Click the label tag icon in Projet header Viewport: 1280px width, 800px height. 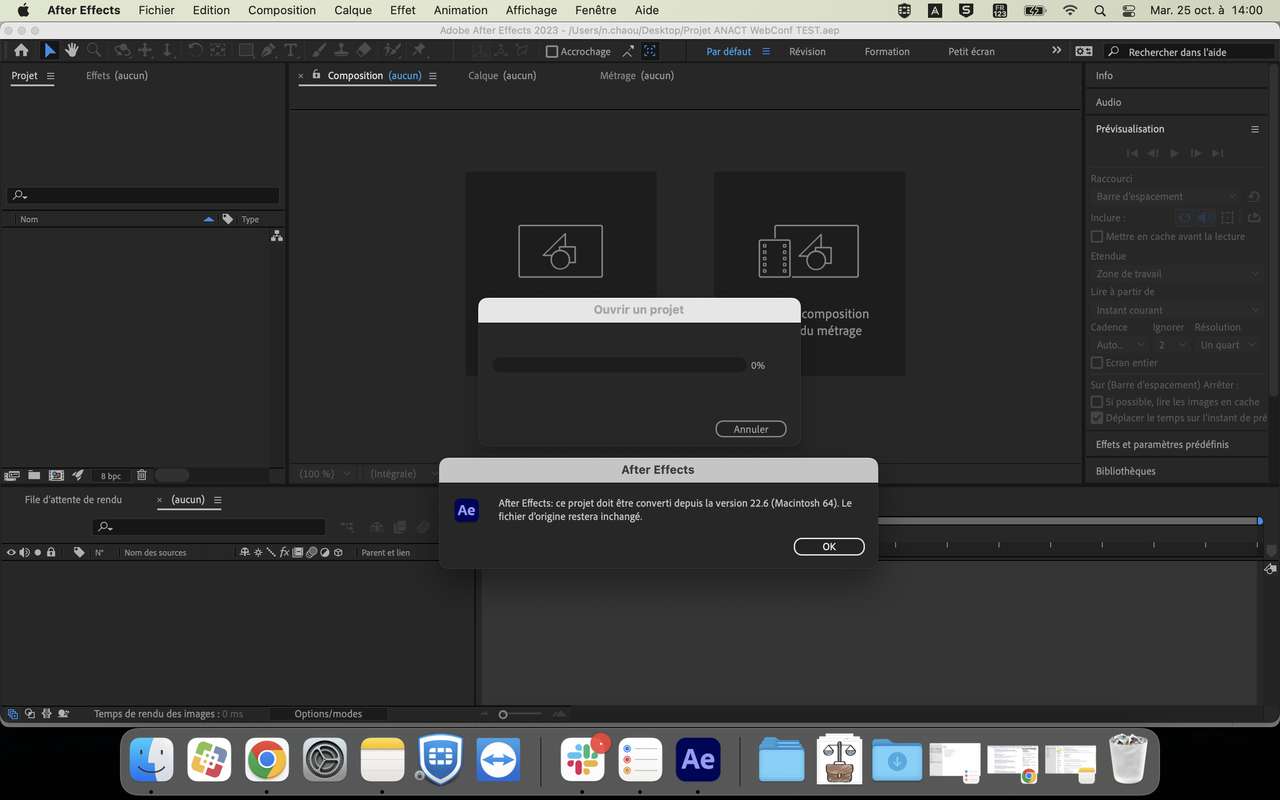point(228,219)
